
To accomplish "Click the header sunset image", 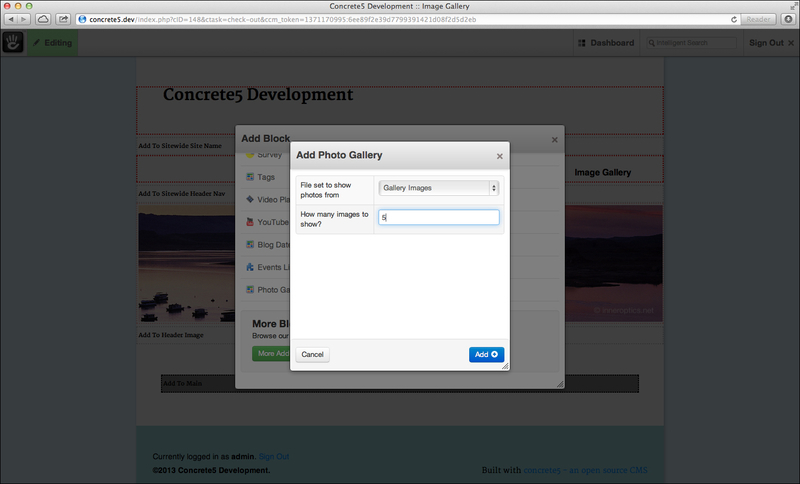I will tap(186, 263).
